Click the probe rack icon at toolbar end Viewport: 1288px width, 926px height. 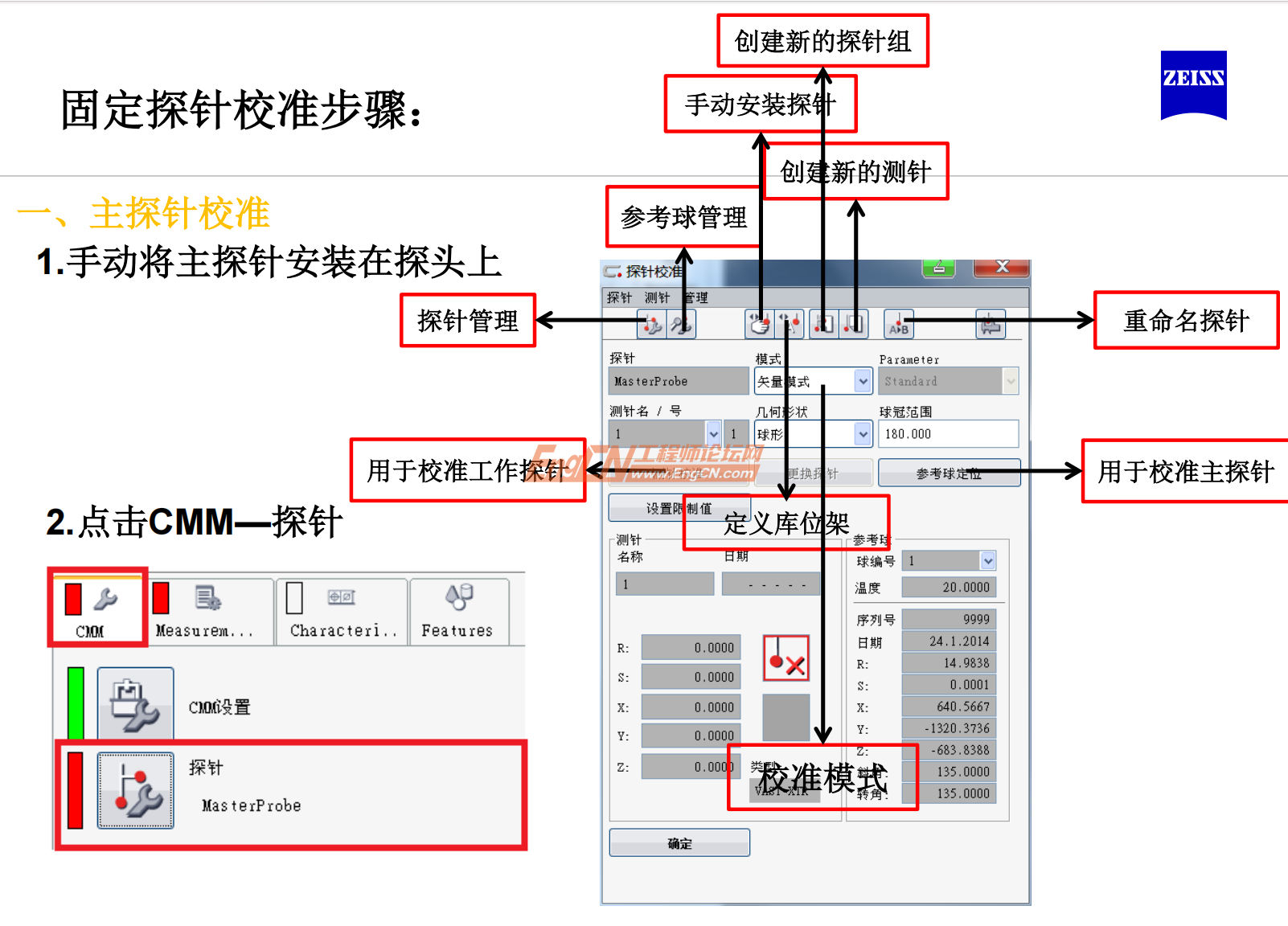991,325
